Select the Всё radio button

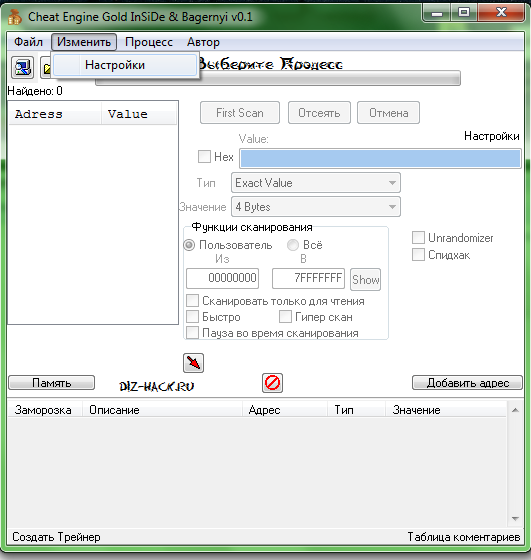[293, 245]
